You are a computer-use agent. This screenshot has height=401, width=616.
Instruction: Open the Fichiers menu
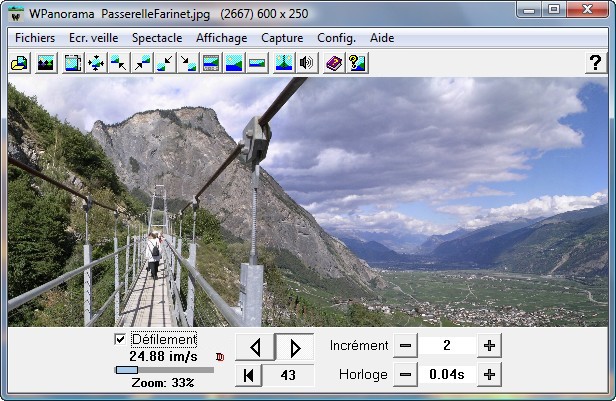click(35, 38)
